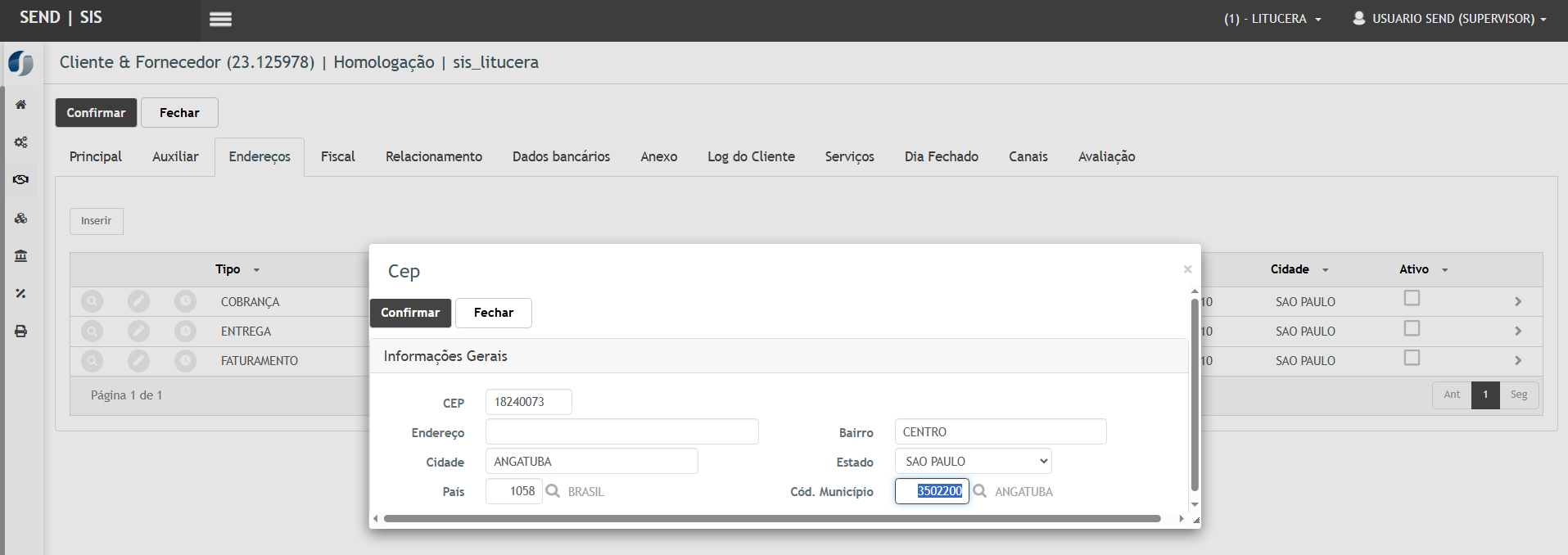Toggle Ativo checkbox in third SAO PAULO row

pos(1412,358)
